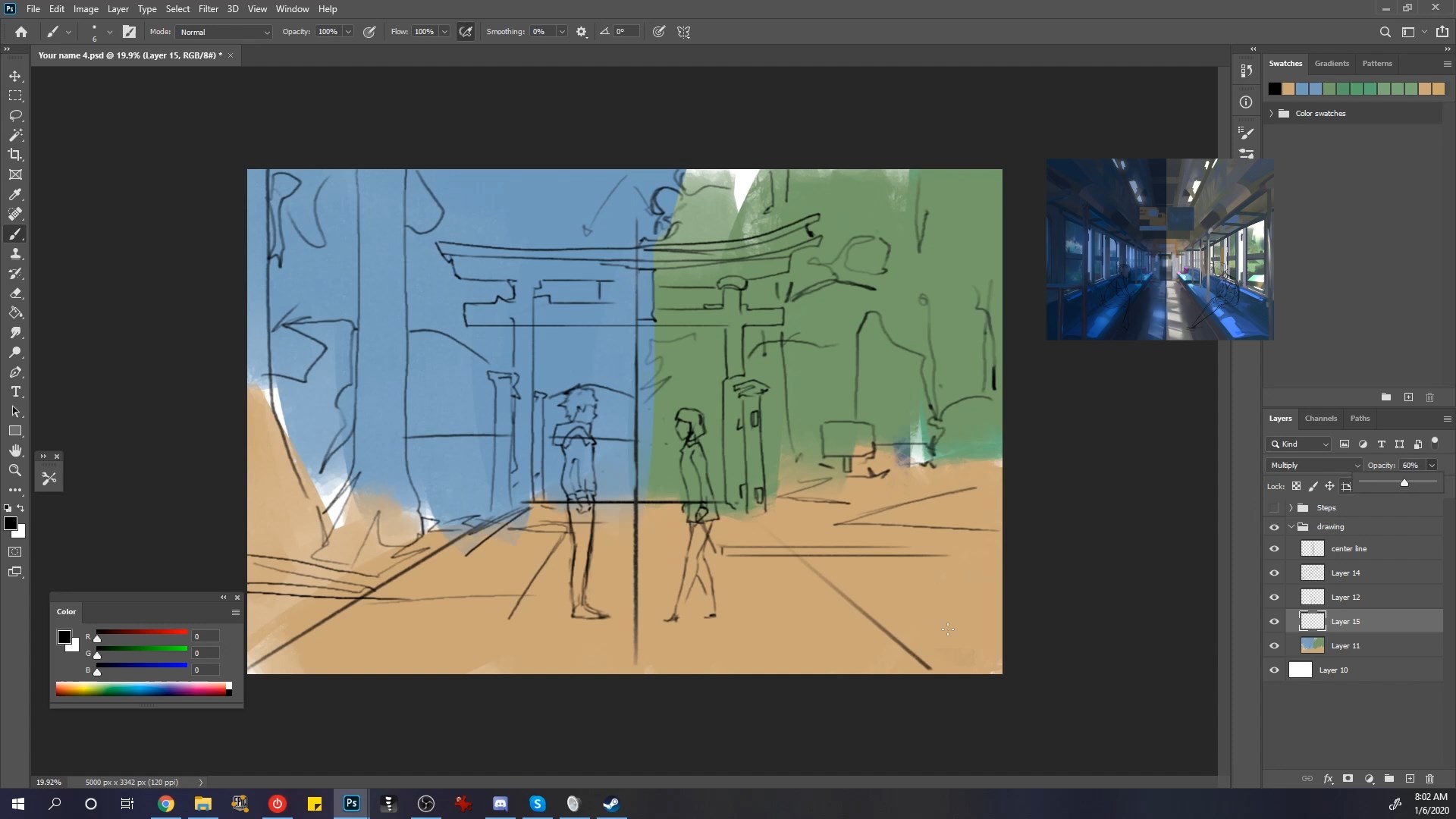Toggle drawing group visibility

tap(1274, 527)
